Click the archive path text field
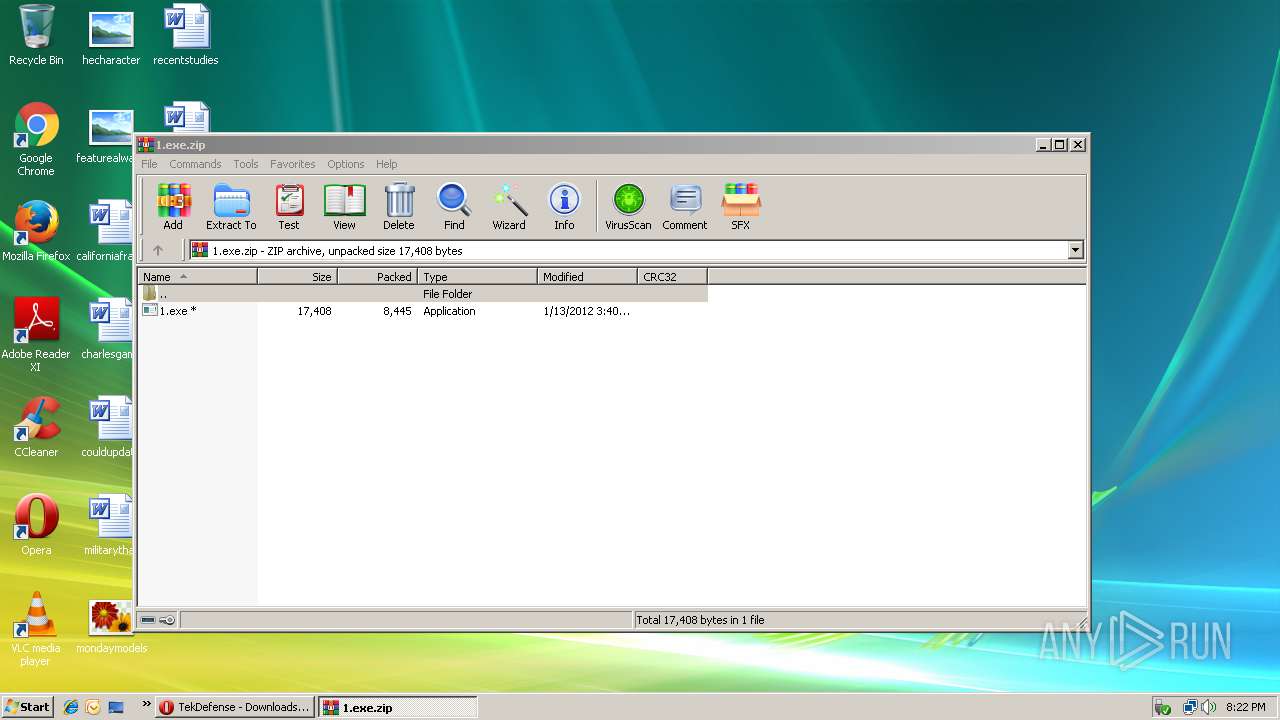The image size is (1280, 720). point(628,251)
